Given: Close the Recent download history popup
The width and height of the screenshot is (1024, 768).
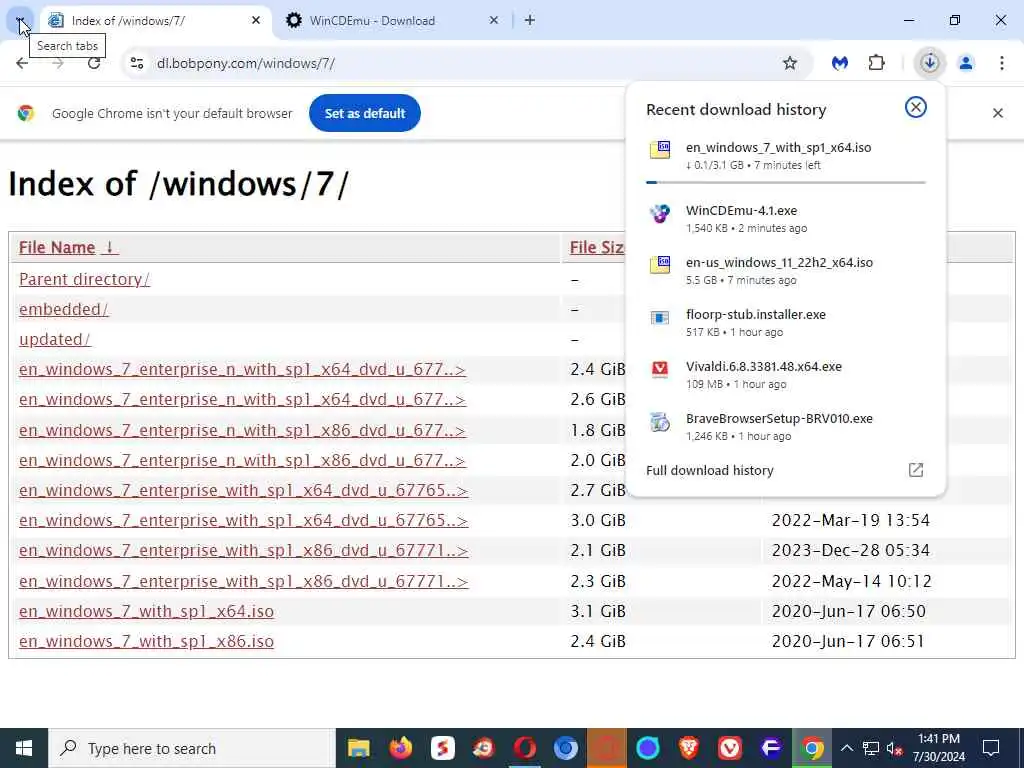Looking at the screenshot, I should click(x=916, y=107).
